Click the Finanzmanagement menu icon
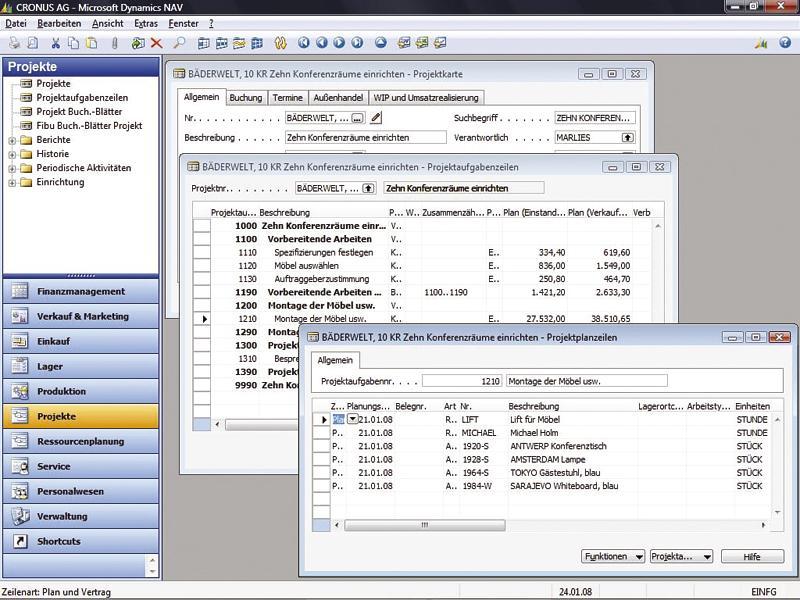The height and width of the screenshot is (600, 800). [19, 291]
